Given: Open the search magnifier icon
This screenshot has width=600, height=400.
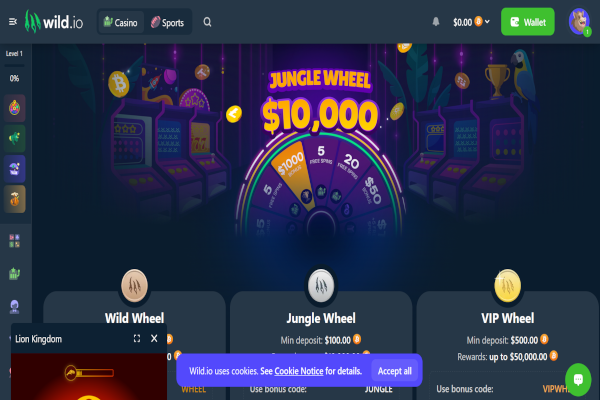Looking at the screenshot, I should click(x=207, y=22).
